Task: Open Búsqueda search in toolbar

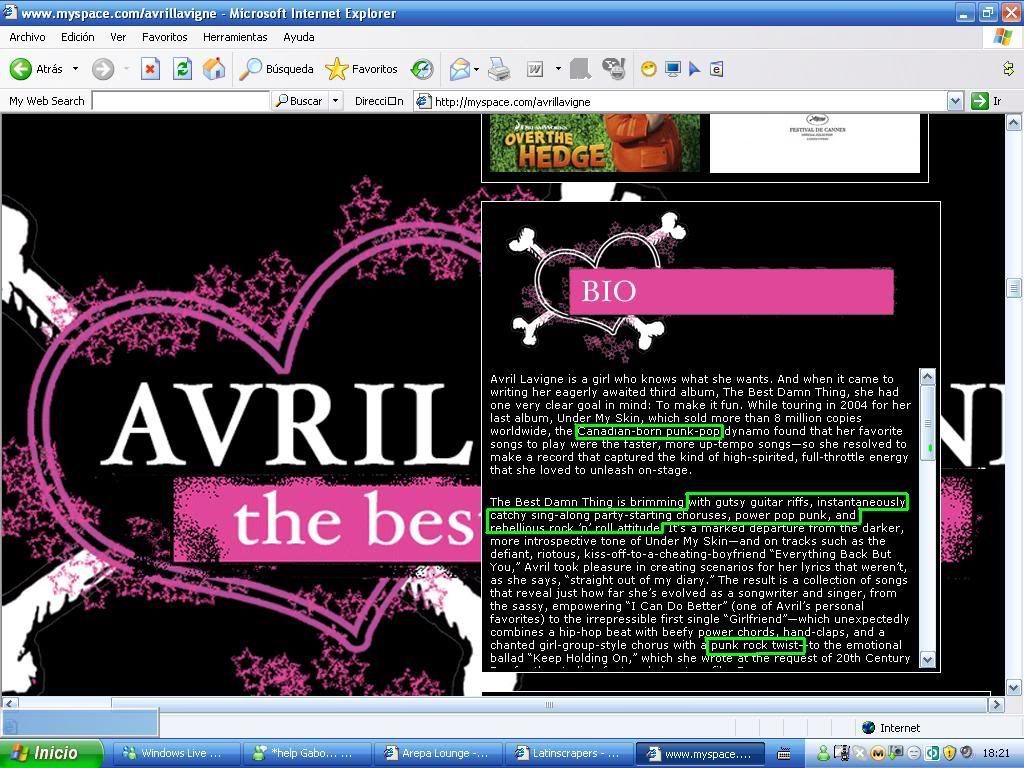Action: tap(277, 69)
